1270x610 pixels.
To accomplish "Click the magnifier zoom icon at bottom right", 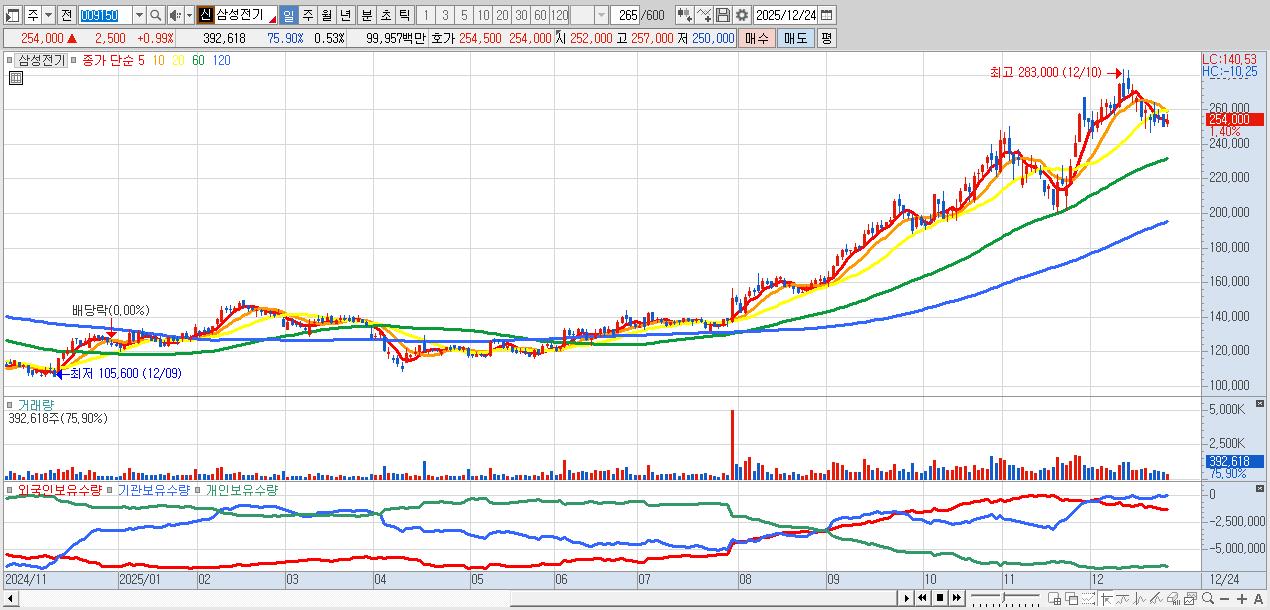I will [1208, 598].
